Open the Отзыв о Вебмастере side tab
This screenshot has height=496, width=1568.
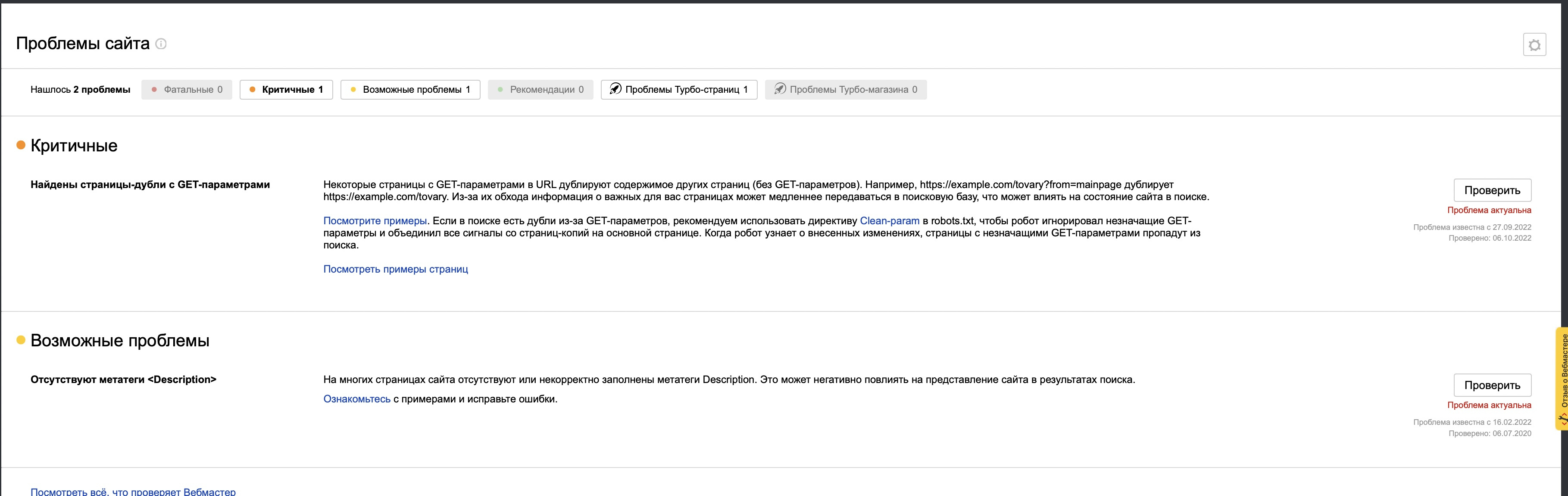tap(1562, 378)
